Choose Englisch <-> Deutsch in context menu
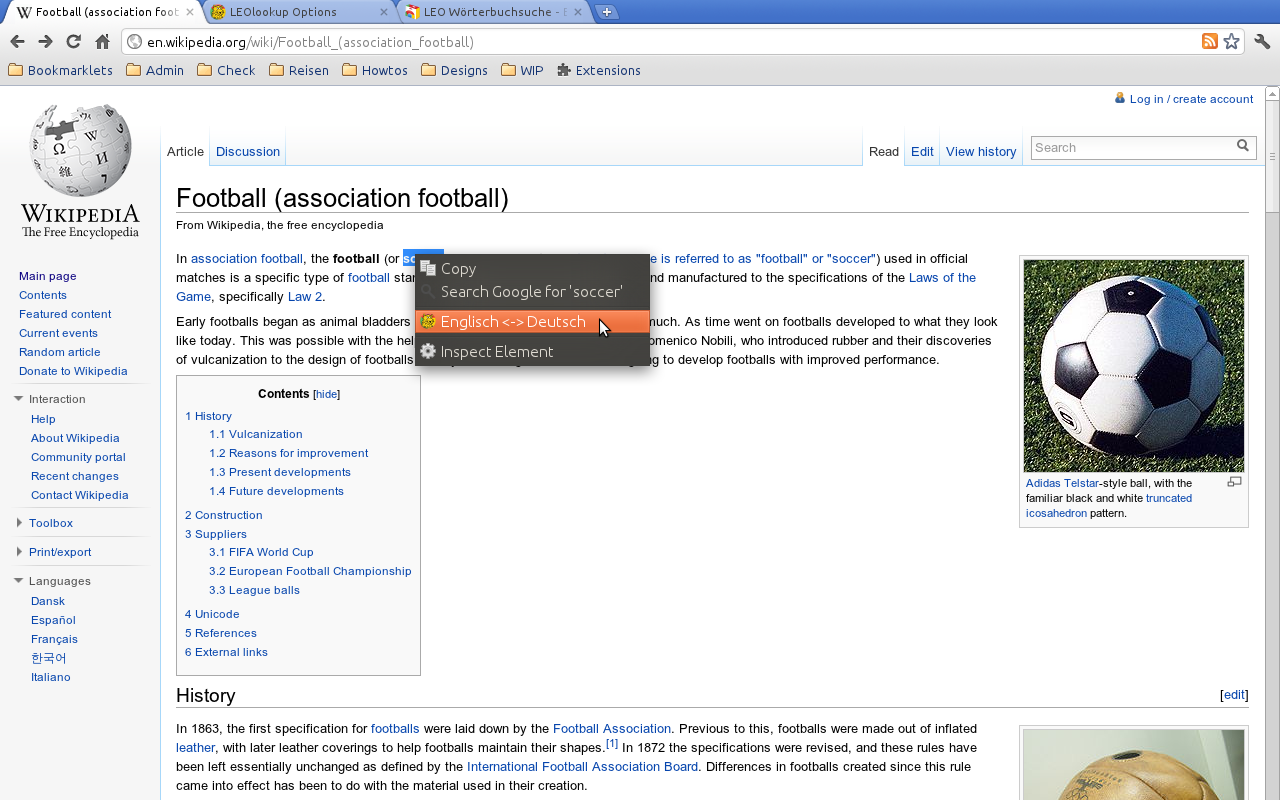The height and width of the screenshot is (800, 1280). (x=513, y=322)
